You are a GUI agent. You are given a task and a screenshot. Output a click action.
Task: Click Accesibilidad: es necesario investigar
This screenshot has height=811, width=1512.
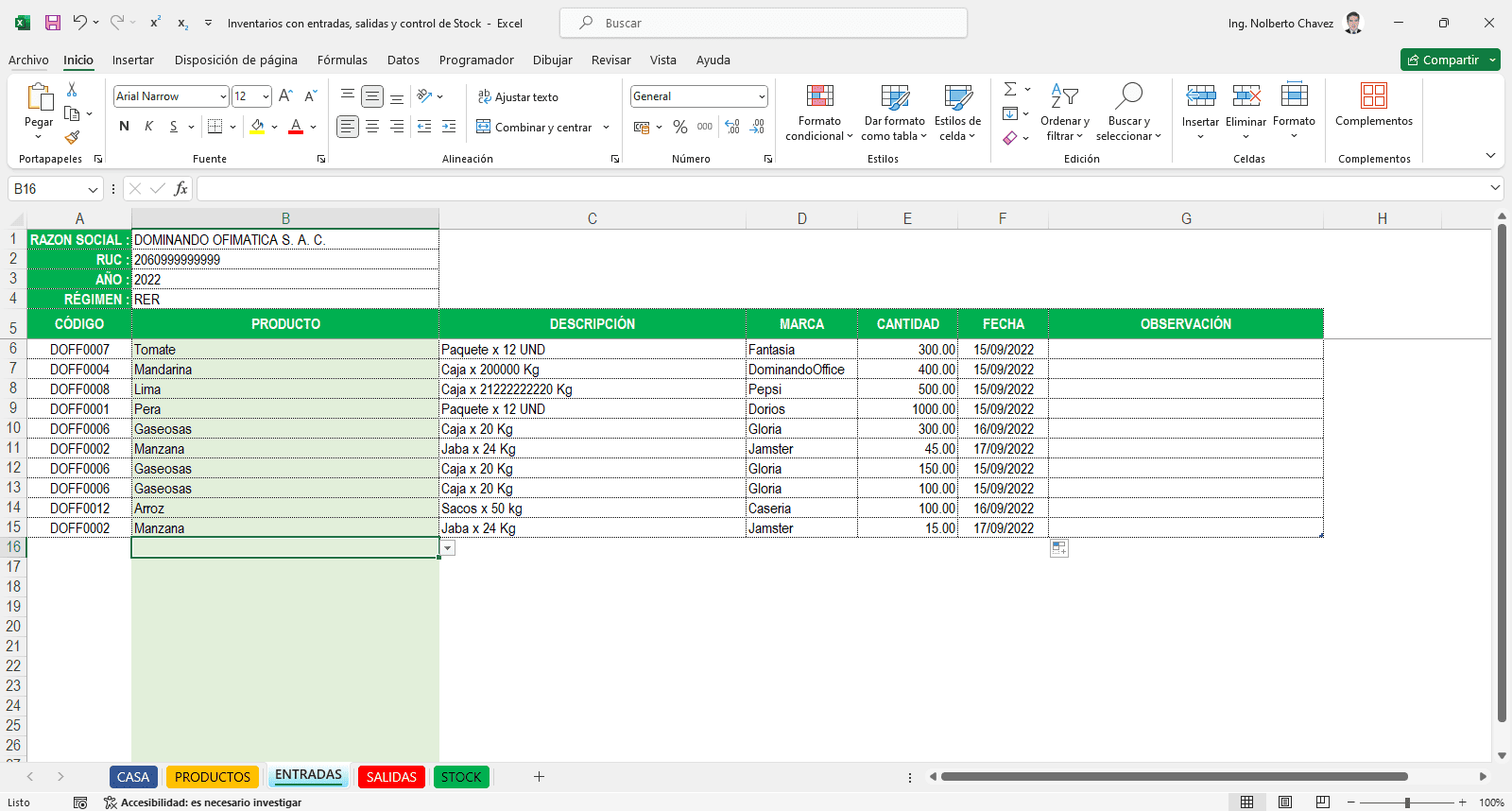pyautogui.click(x=203, y=802)
